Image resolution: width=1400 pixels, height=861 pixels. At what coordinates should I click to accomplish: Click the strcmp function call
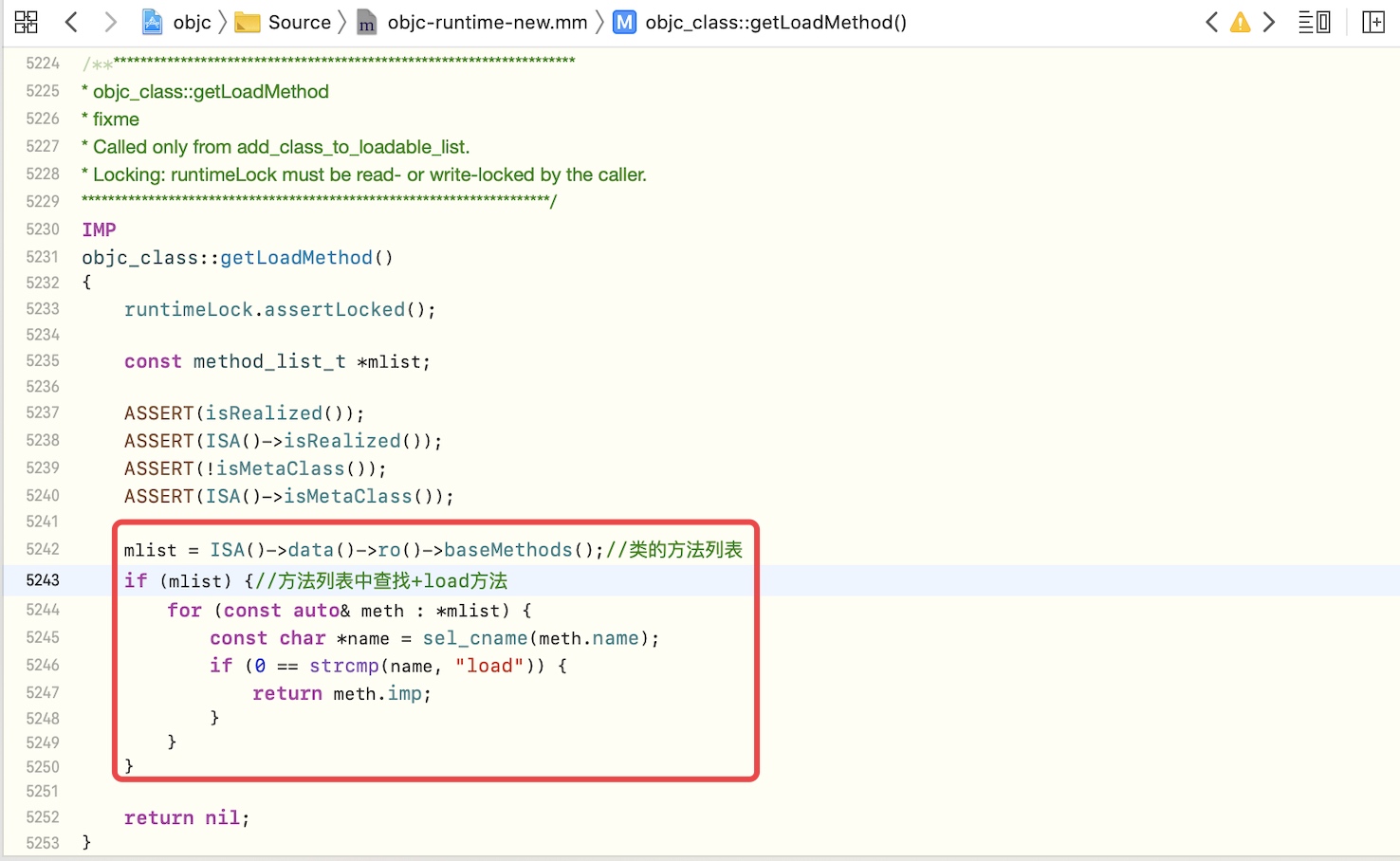[x=344, y=666]
